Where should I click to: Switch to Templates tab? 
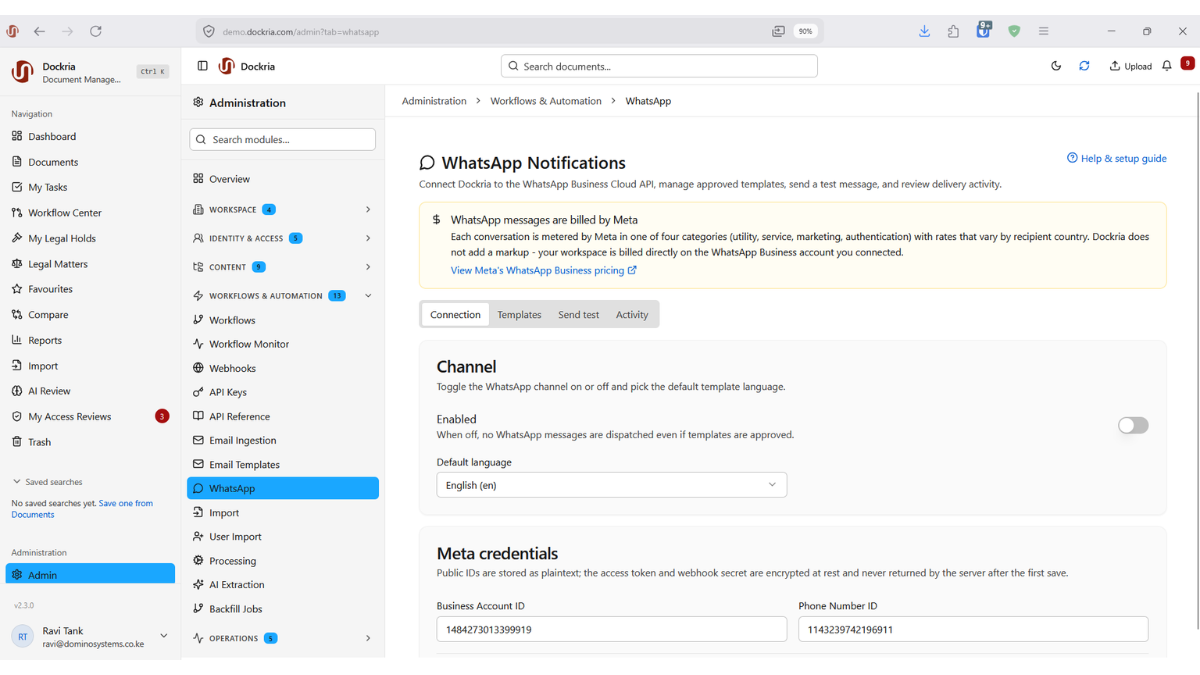(519, 314)
